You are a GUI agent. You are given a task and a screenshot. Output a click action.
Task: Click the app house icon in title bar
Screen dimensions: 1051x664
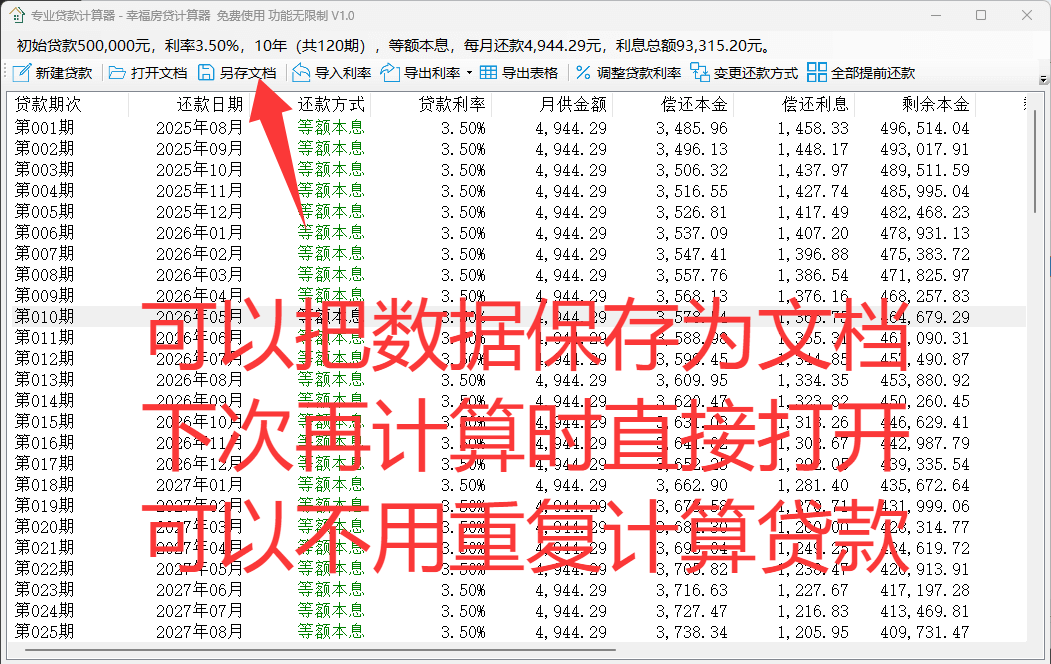pyautogui.click(x=16, y=15)
